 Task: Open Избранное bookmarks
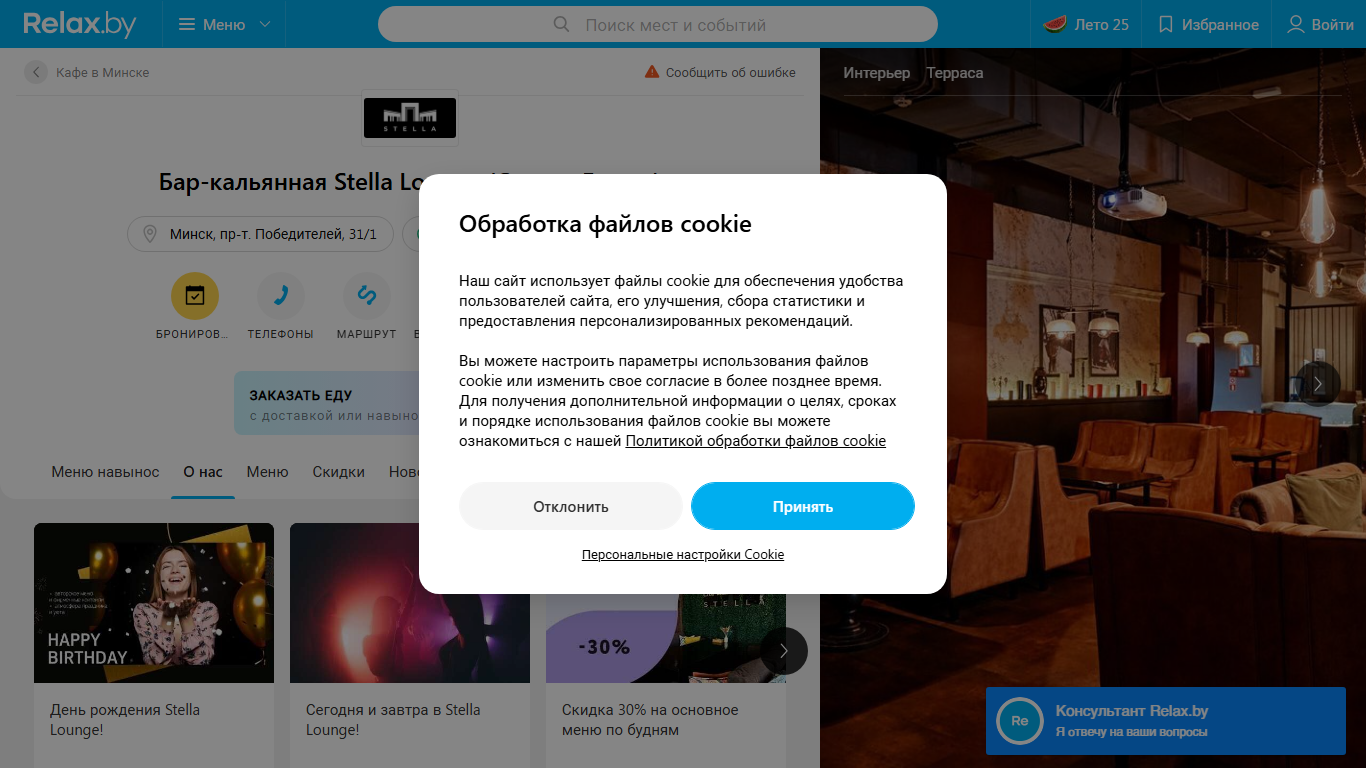1208,24
